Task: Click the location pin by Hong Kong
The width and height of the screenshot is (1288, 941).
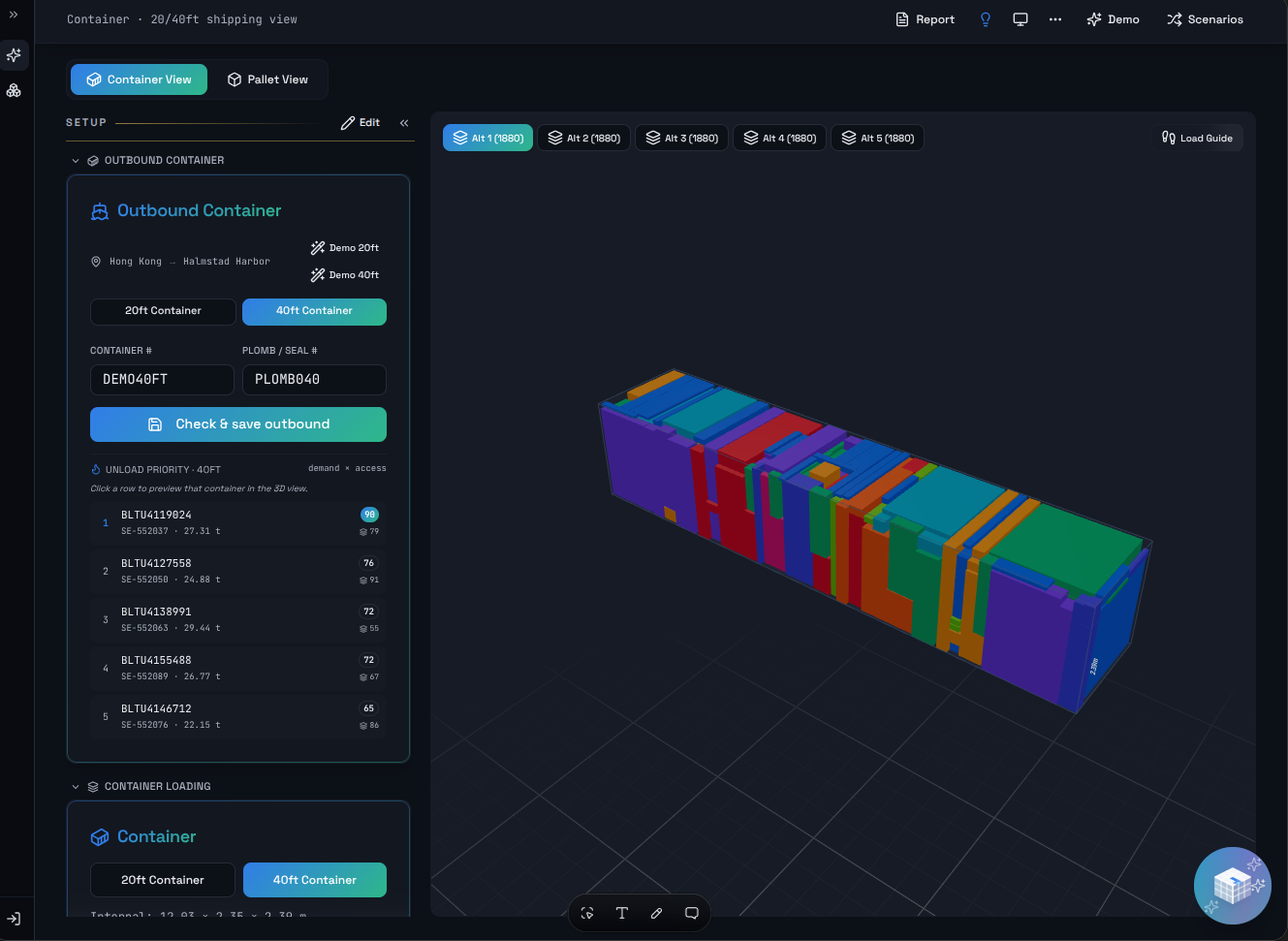Action: pyautogui.click(x=96, y=262)
